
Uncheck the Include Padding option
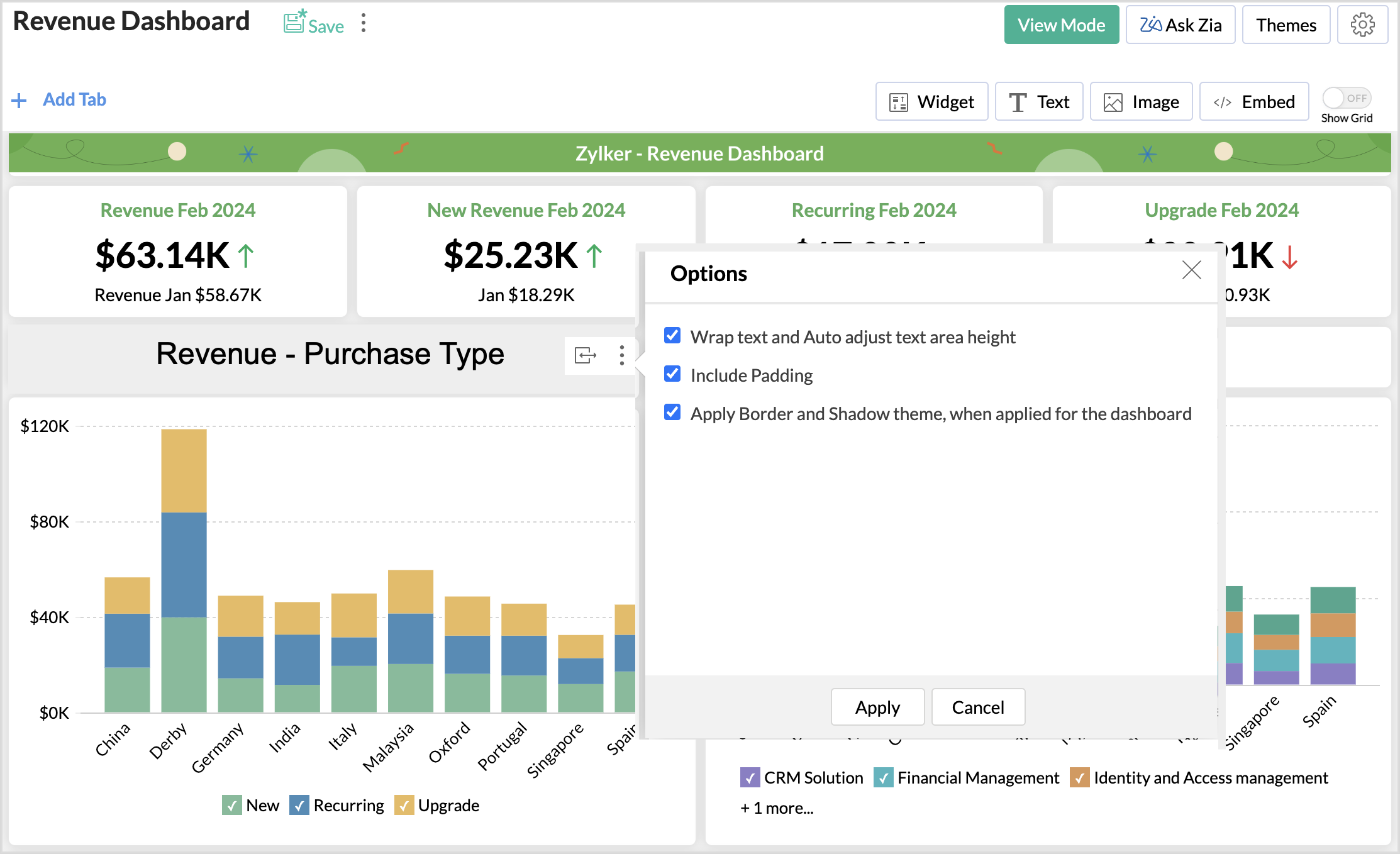(672, 374)
